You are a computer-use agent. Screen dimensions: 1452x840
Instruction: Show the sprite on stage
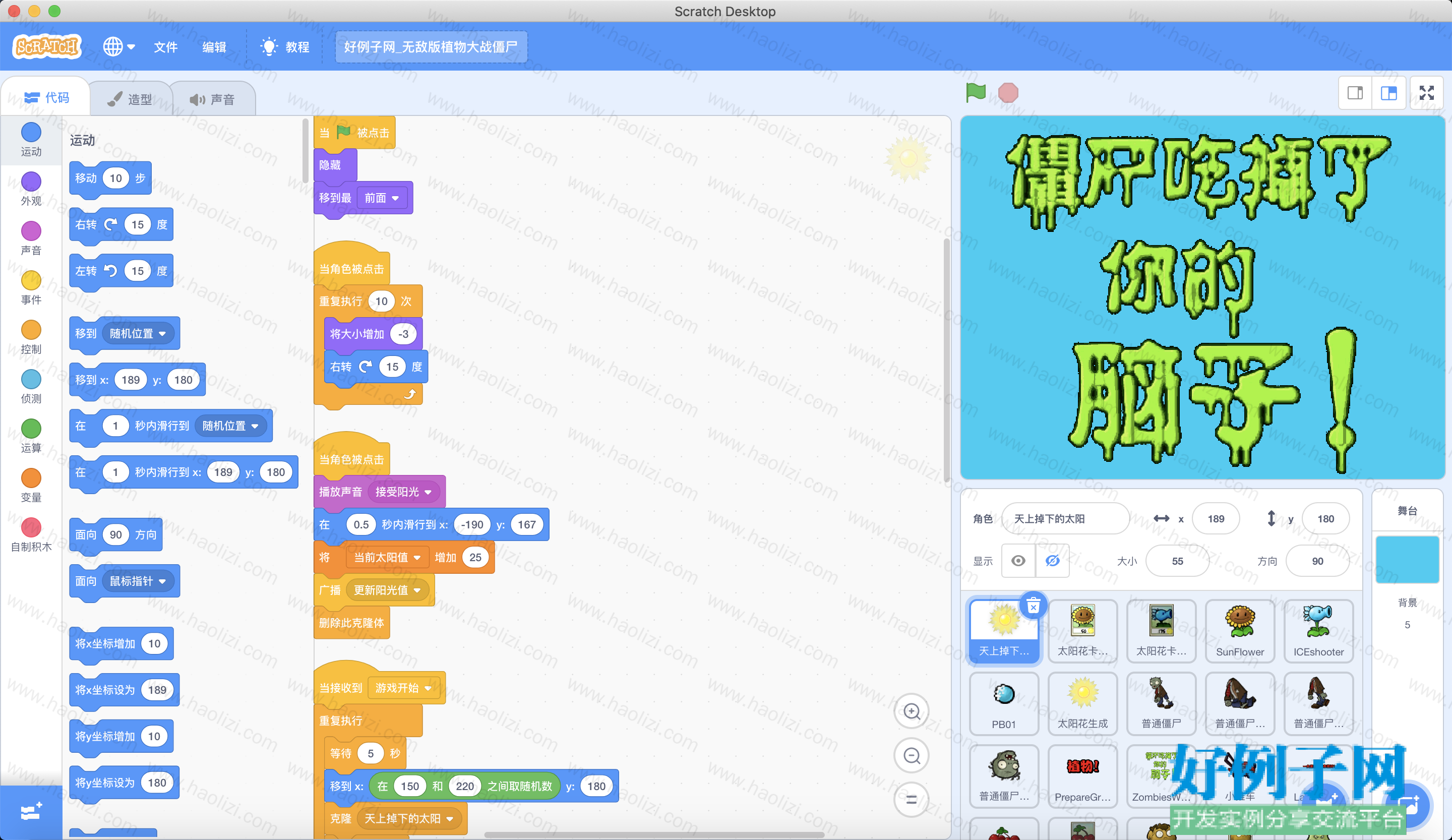(x=1018, y=561)
